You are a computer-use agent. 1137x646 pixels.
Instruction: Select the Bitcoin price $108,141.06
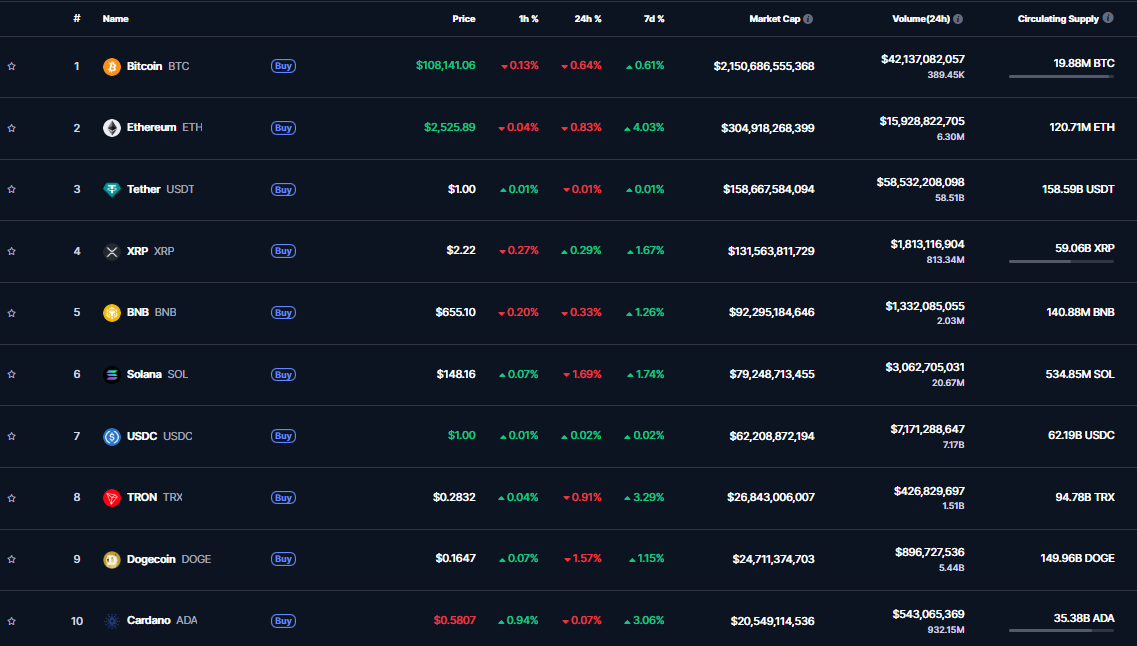446,66
